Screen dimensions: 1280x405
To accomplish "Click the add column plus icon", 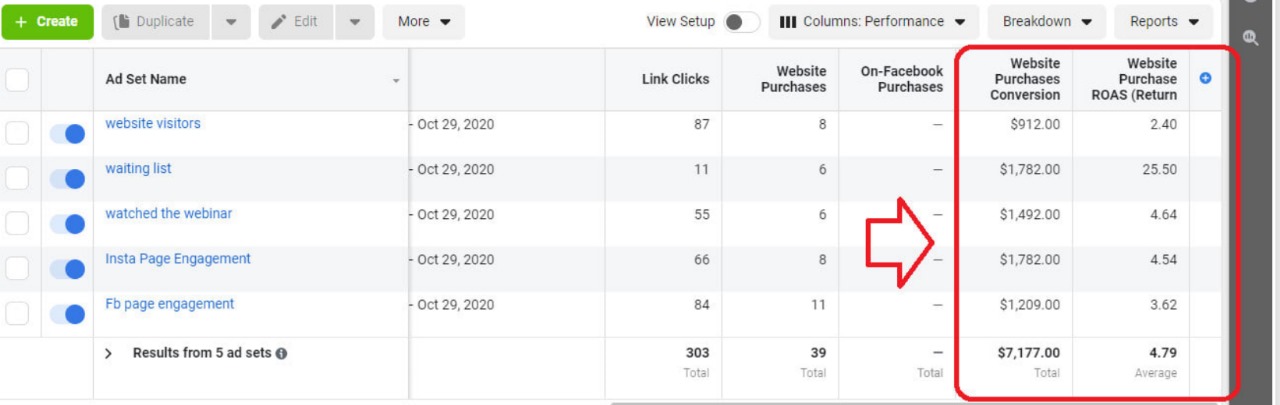I will tap(1205, 79).
